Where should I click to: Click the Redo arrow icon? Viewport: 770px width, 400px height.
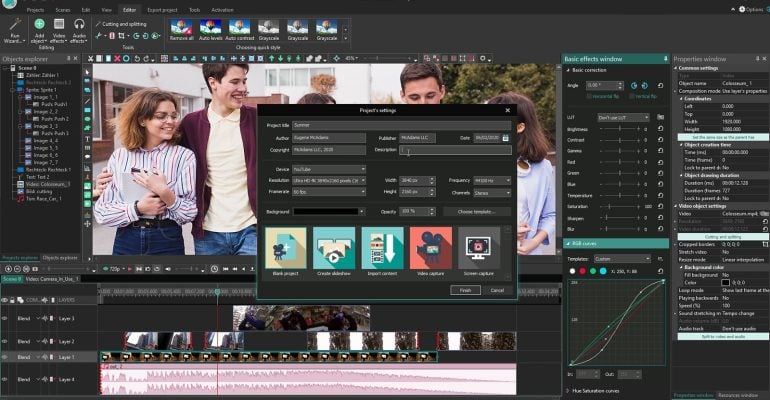pyautogui.click(x=146, y=58)
